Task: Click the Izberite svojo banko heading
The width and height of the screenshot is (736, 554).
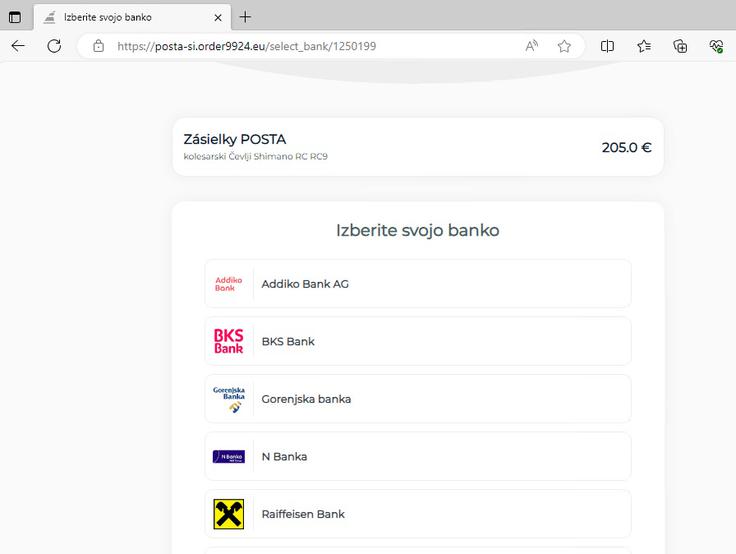Action: pyautogui.click(x=418, y=231)
